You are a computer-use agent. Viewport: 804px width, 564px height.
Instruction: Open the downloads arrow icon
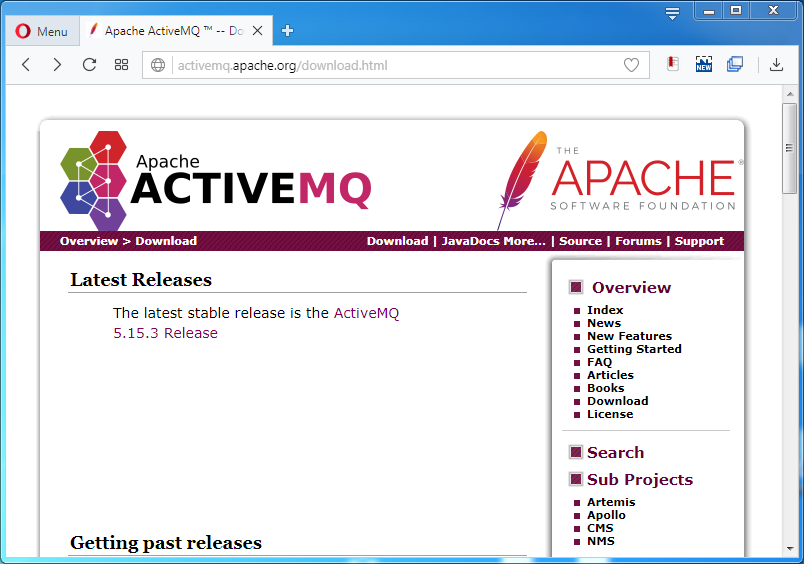pos(776,65)
